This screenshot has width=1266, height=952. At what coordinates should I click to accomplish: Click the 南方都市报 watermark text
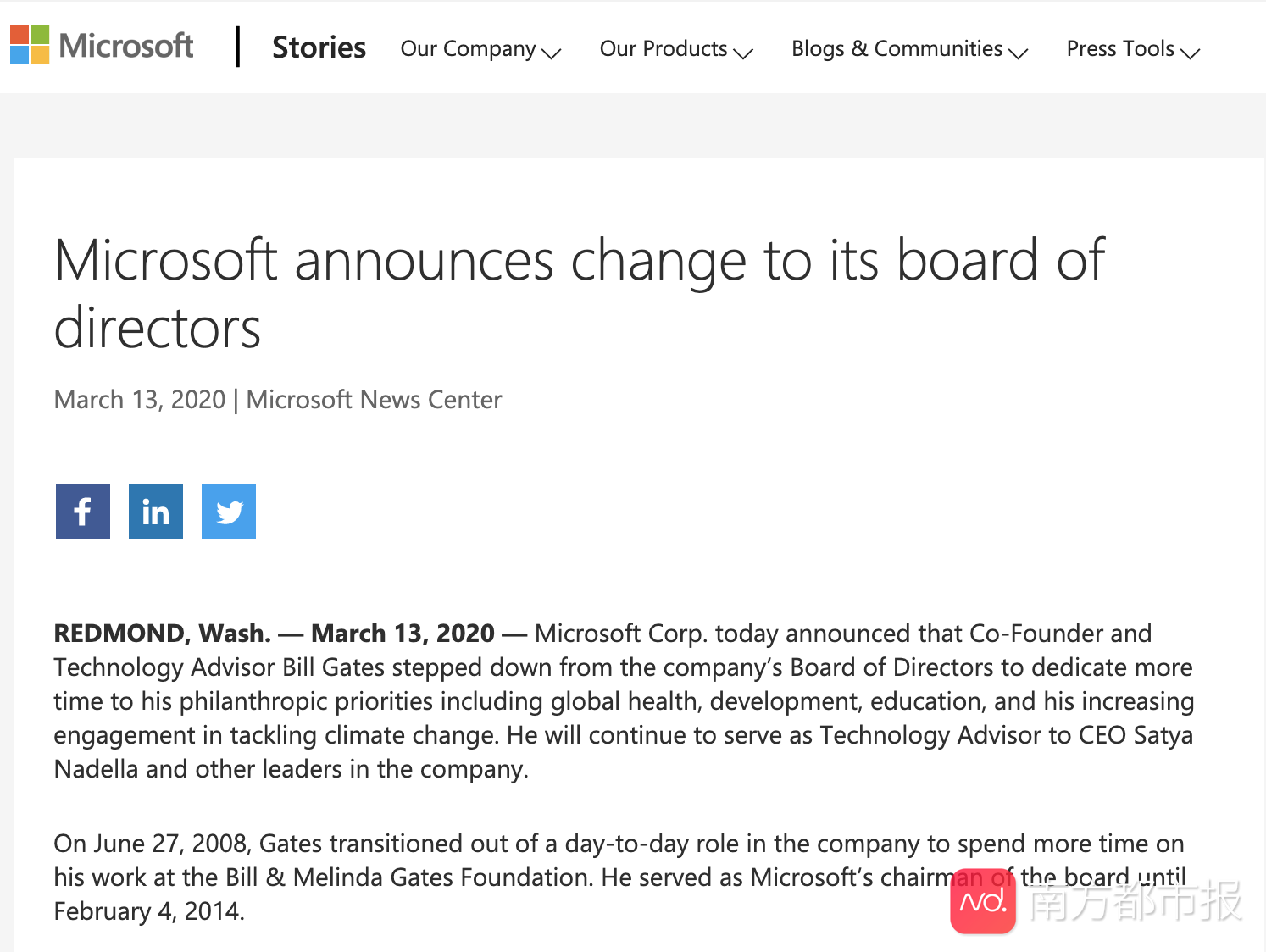1136,901
